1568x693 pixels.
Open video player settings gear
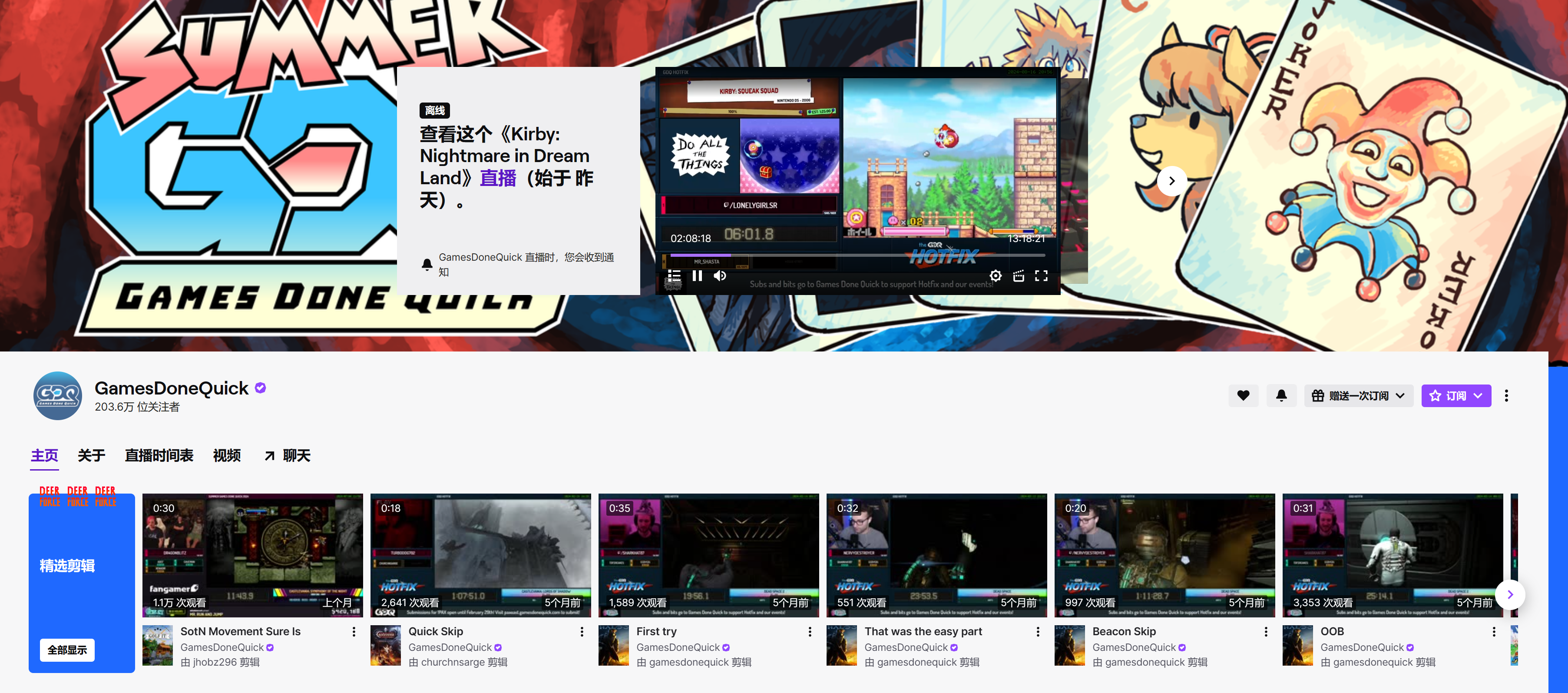995,276
